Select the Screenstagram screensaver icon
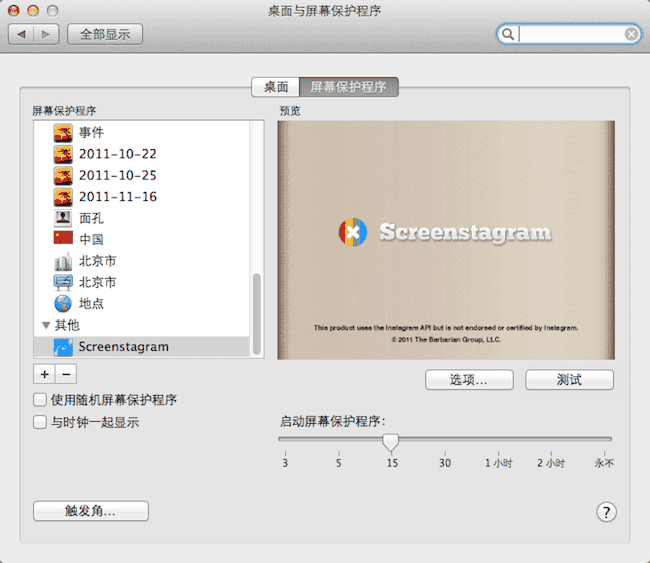650x563 pixels. (x=64, y=347)
